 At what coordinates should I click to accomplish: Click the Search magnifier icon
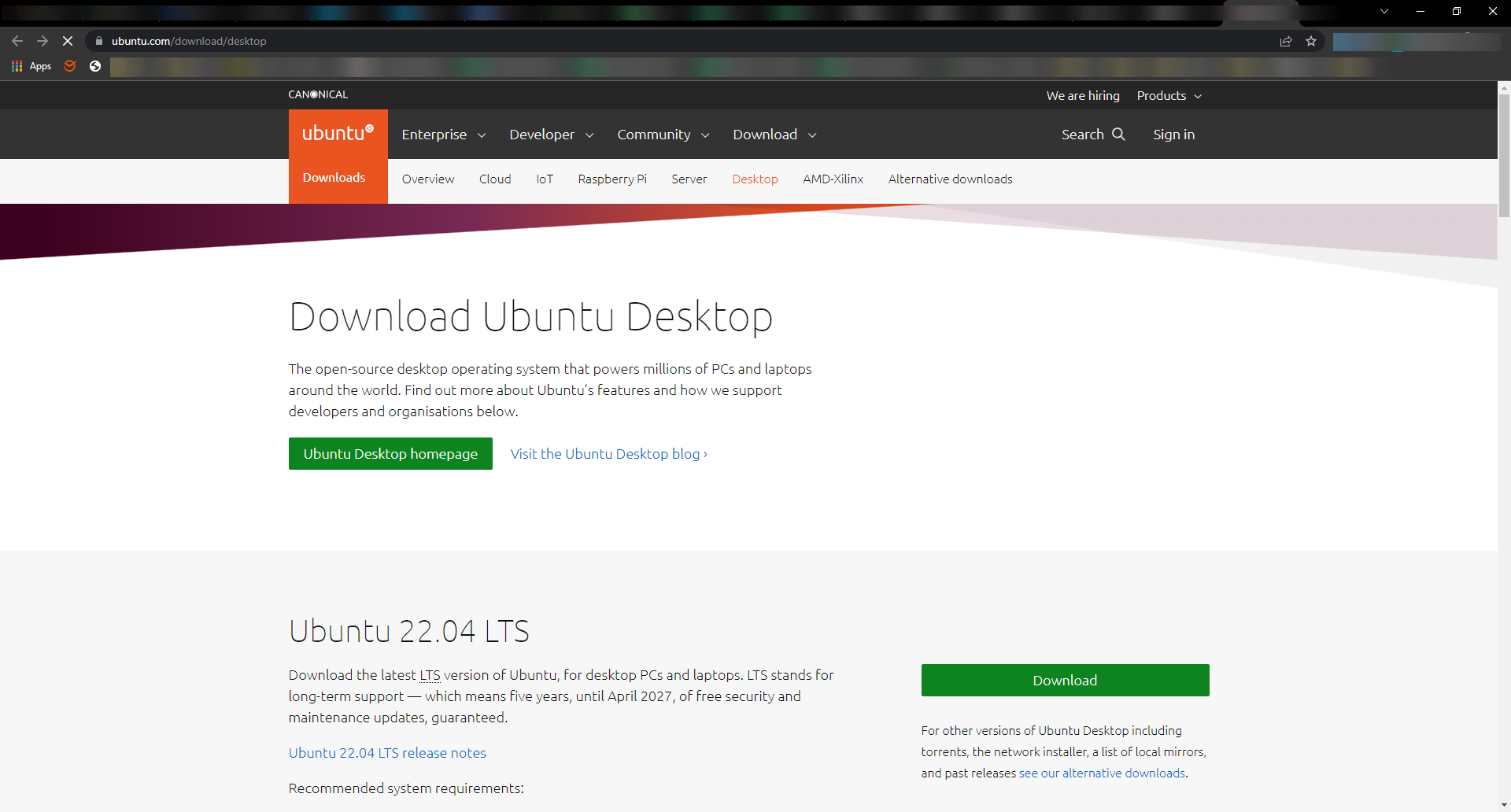pyautogui.click(x=1118, y=135)
